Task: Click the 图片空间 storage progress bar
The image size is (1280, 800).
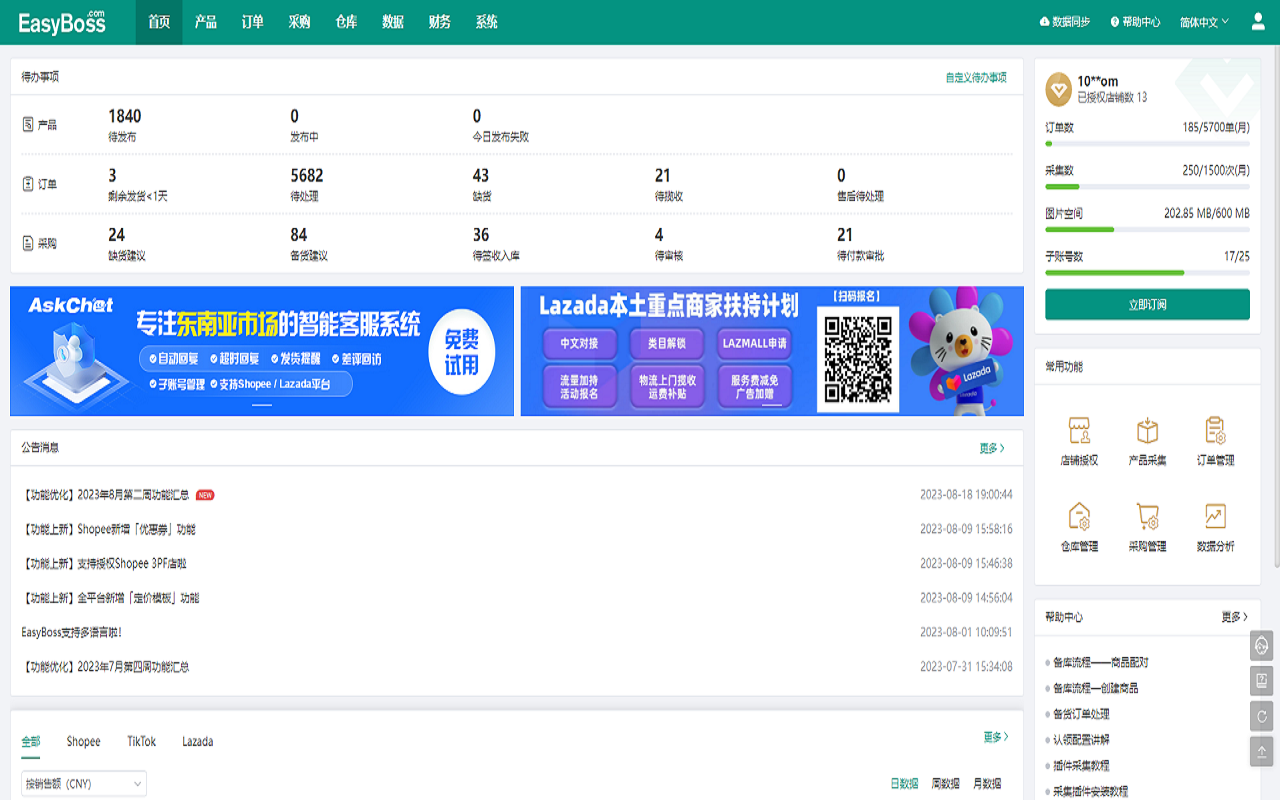Action: point(1147,229)
